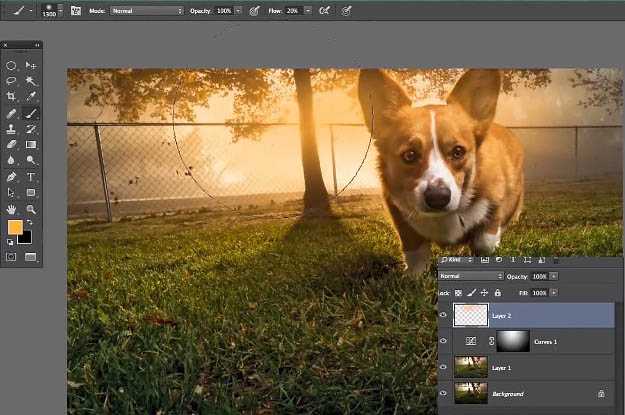Expand the Flow percentage dropdown arrow
Image resolution: width=625 pixels, height=415 pixels.
pos(306,10)
